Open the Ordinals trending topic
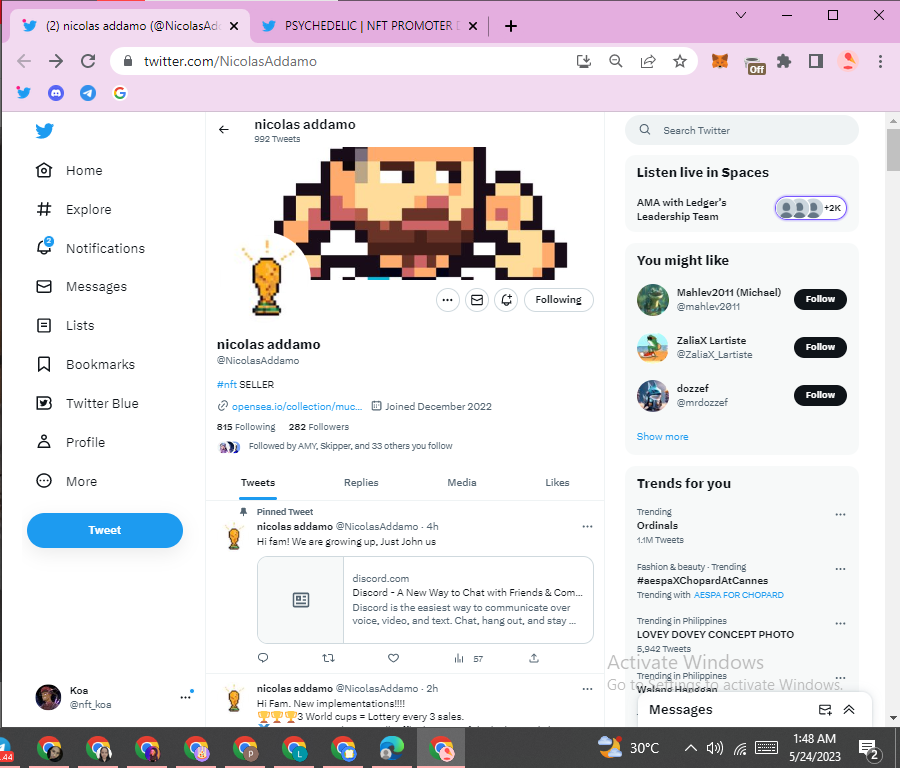 pyautogui.click(x=657, y=526)
